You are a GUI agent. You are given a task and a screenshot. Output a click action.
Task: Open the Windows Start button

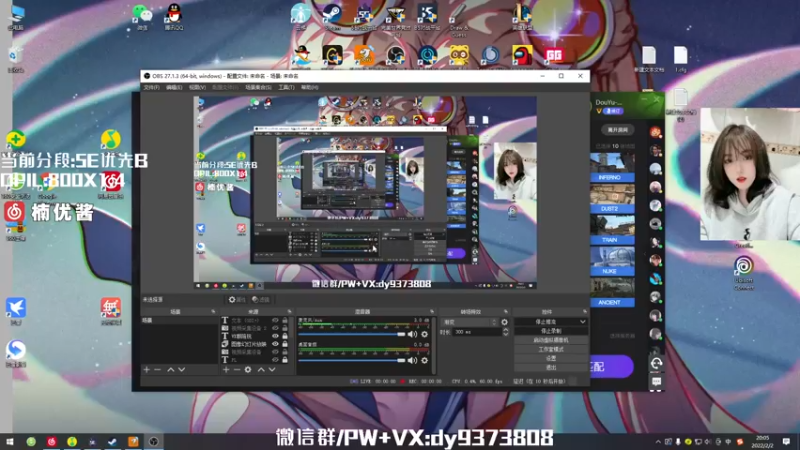[10, 441]
